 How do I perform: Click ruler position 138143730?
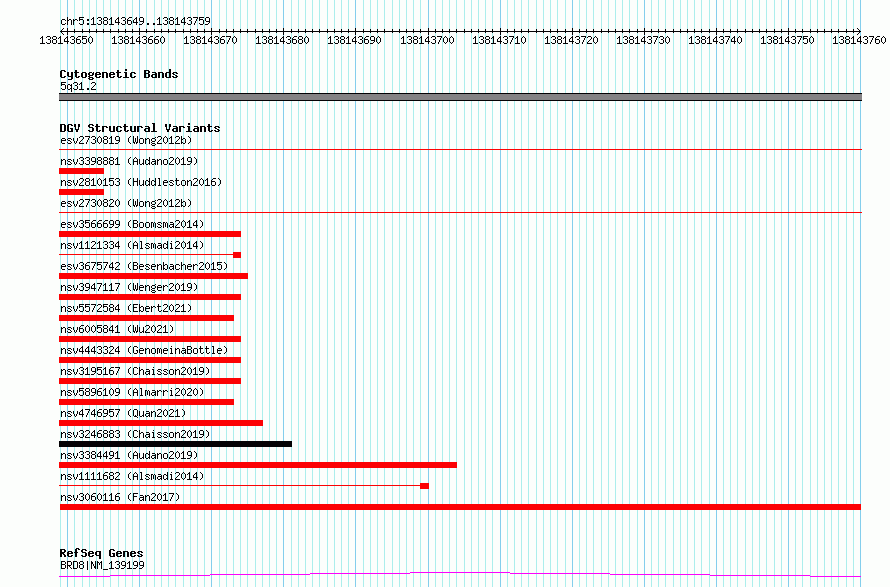tap(644, 40)
